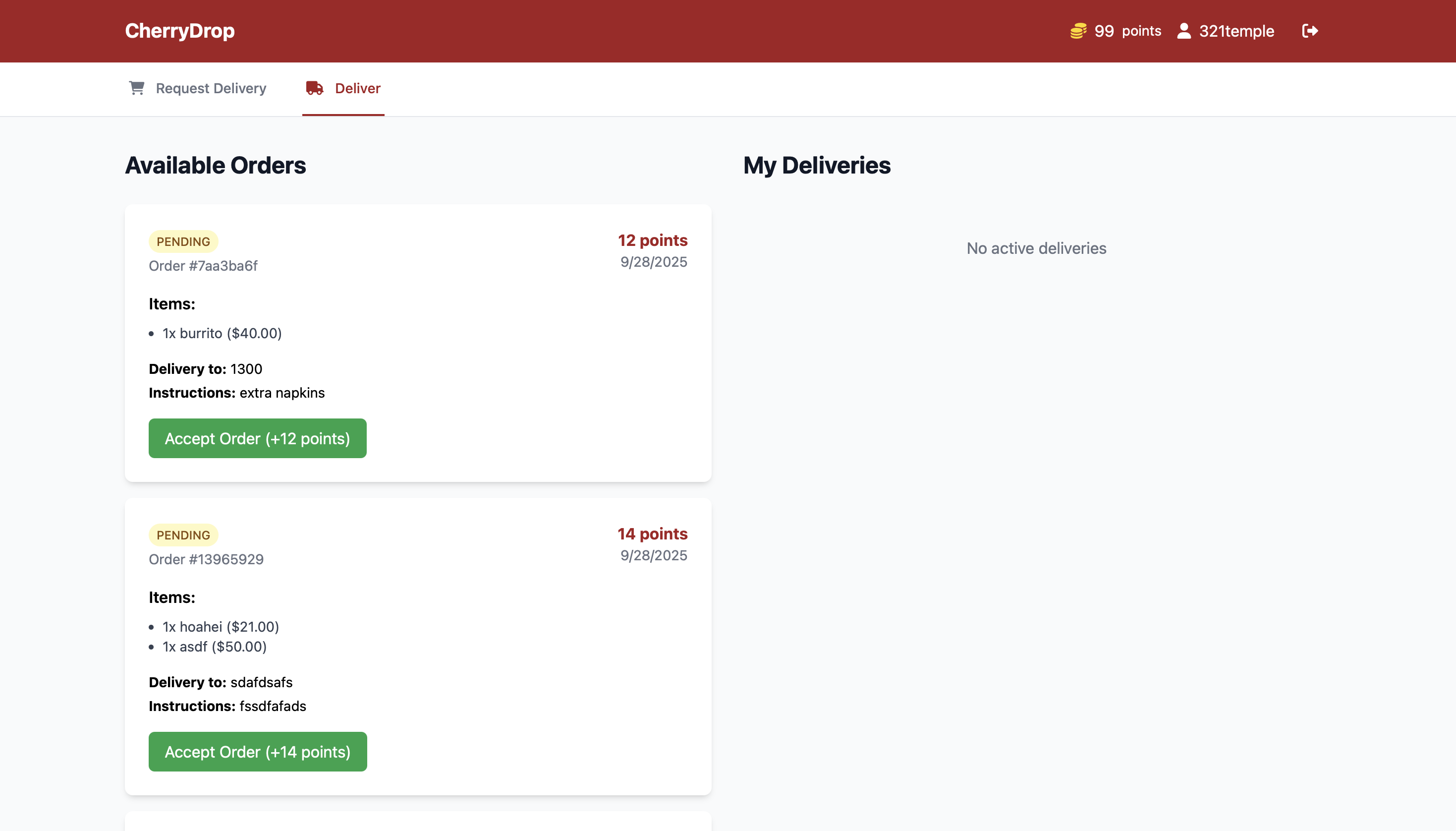Click the shopping cart icon
Viewport: 1456px width, 831px height.
click(136, 88)
